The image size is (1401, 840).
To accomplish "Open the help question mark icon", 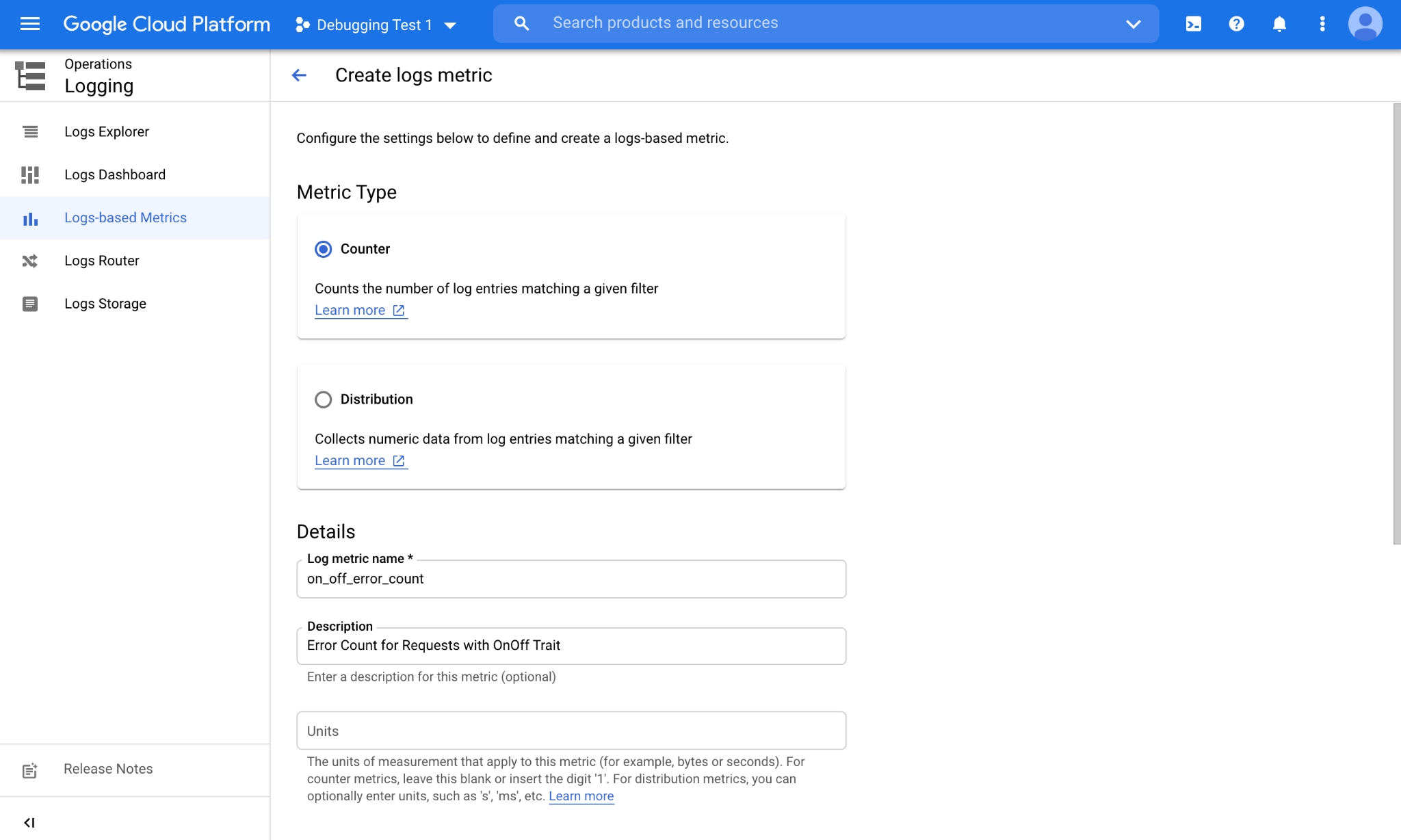I will point(1236,24).
